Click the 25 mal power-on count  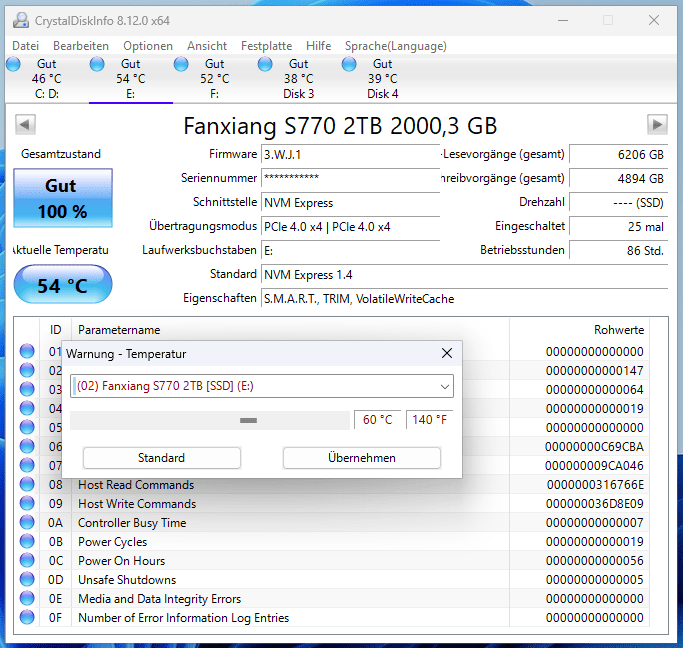pos(619,226)
